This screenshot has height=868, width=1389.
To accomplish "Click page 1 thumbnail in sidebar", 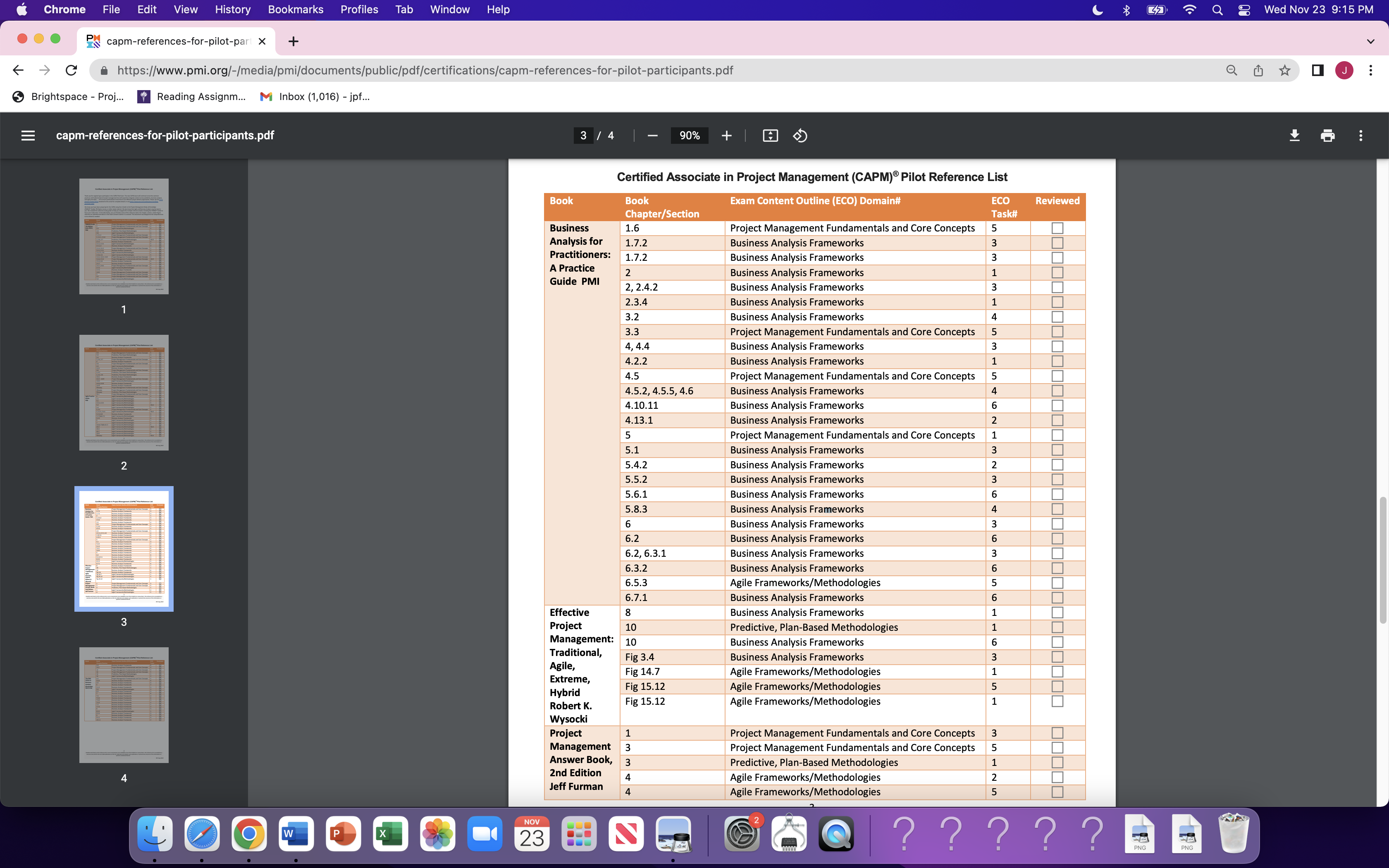I will [x=123, y=237].
